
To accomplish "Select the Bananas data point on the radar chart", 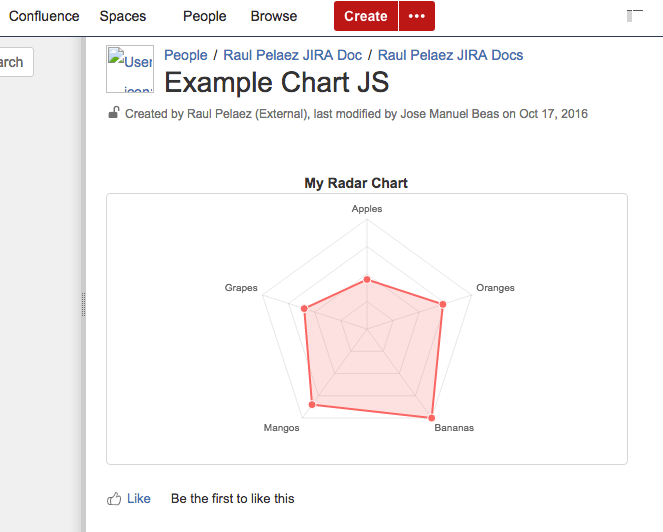I will (432, 417).
